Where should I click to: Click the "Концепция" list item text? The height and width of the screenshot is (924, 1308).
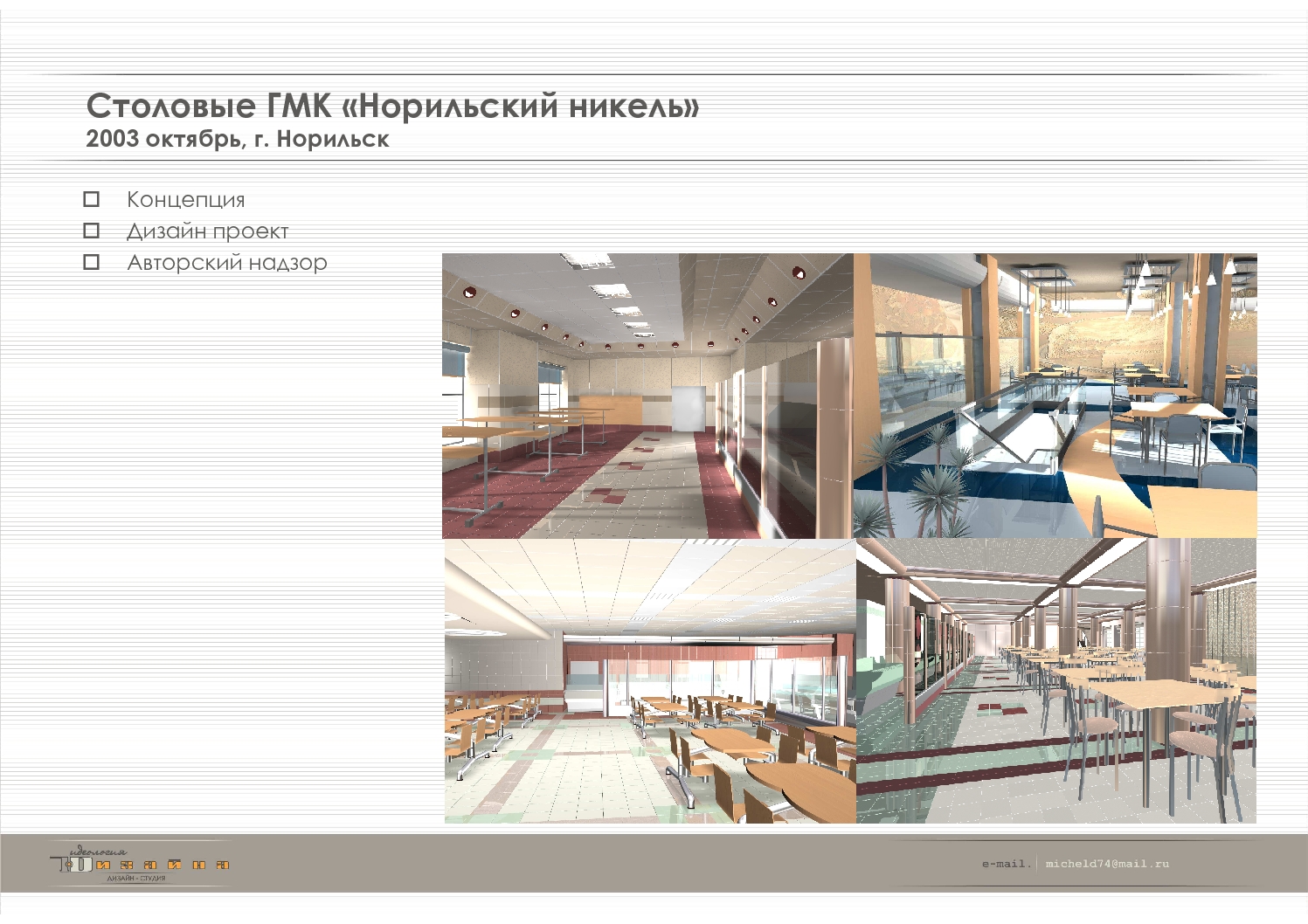(186, 200)
